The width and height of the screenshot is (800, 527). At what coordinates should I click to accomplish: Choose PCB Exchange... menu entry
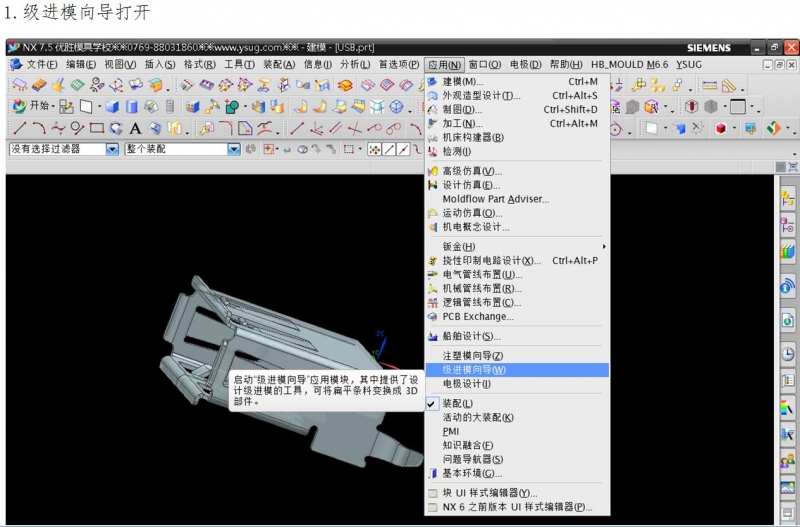[517, 316]
